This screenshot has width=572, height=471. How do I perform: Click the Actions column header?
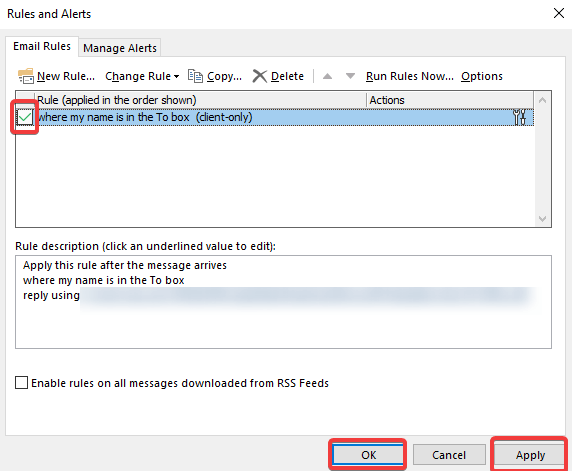pyautogui.click(x=450, y=100)
